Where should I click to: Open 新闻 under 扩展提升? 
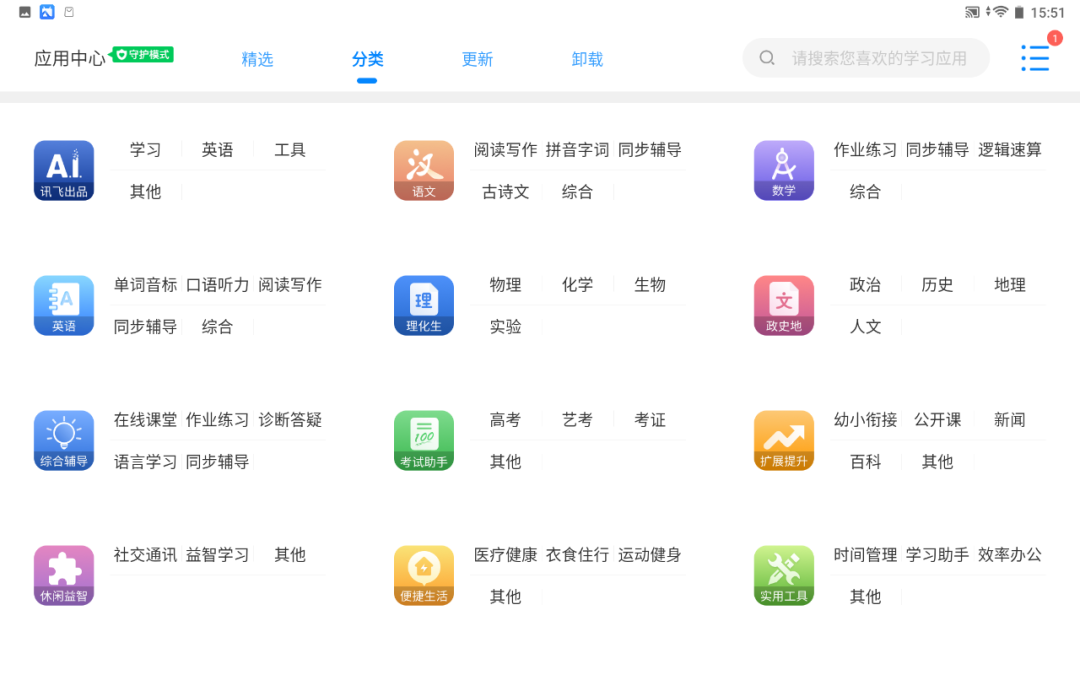[1010, 420]
